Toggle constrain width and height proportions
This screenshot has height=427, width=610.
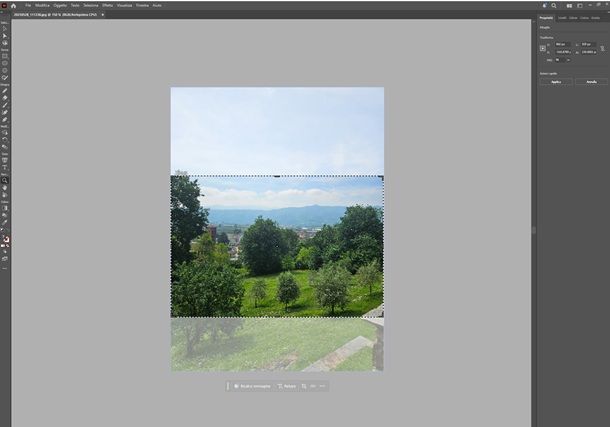click(602, 49)
